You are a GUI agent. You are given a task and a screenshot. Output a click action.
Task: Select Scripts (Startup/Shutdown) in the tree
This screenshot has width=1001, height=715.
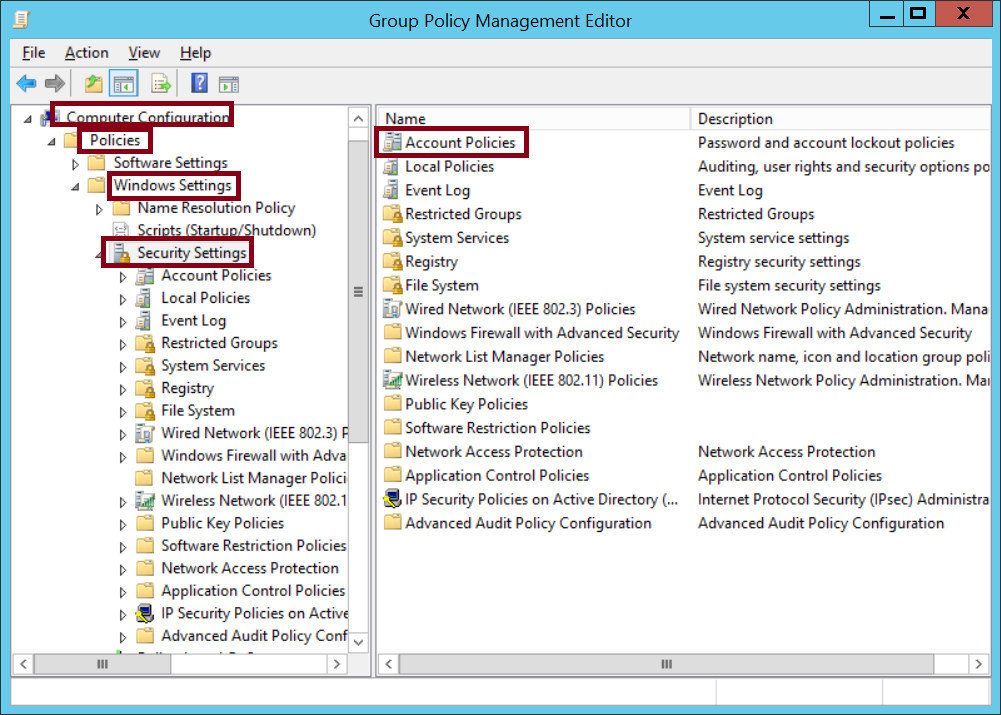click(x=226, y=230)
